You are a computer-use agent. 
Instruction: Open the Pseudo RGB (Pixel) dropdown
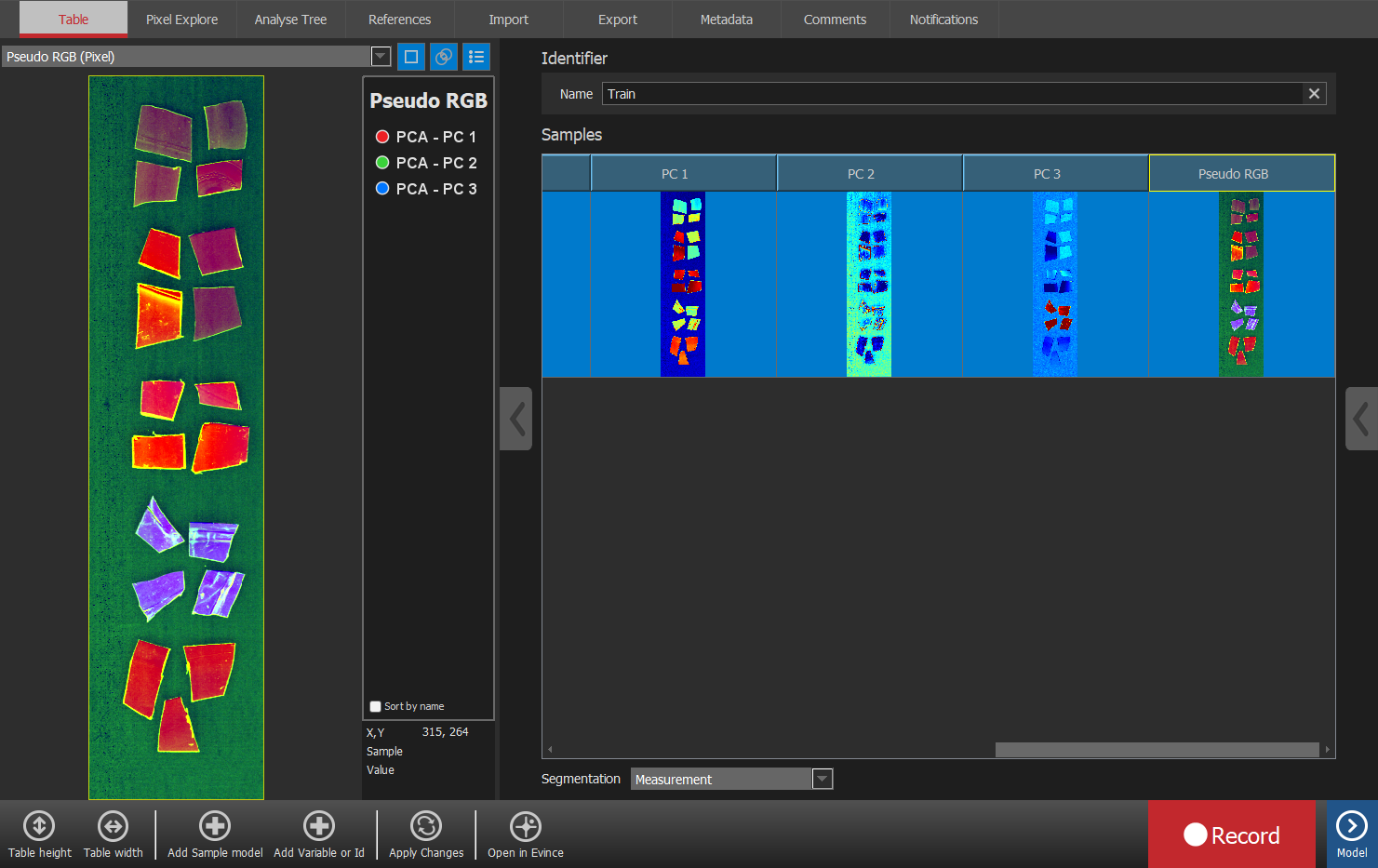(x=381, y=57)
